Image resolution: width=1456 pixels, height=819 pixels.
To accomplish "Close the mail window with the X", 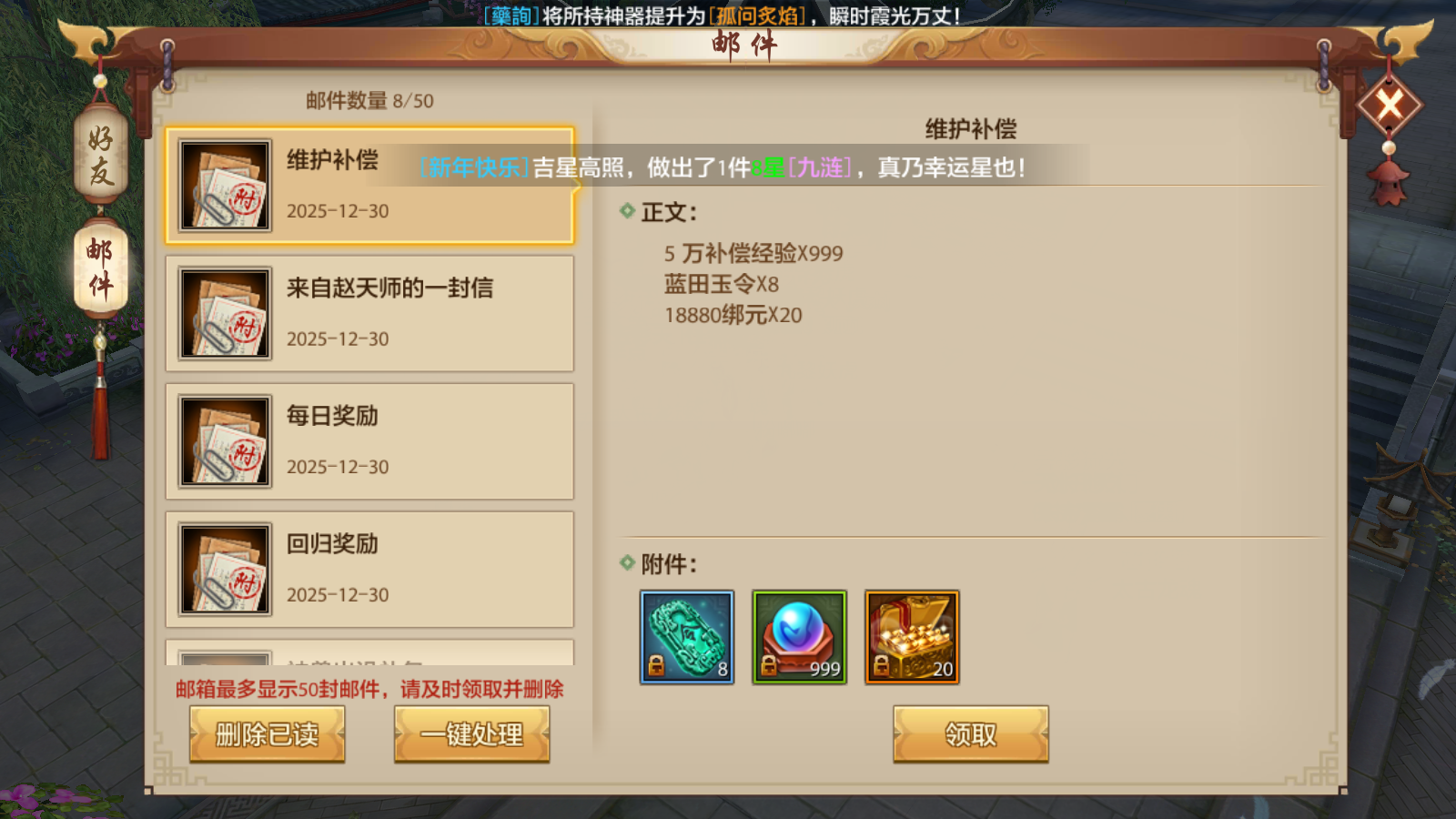I will click(1390, 106).
